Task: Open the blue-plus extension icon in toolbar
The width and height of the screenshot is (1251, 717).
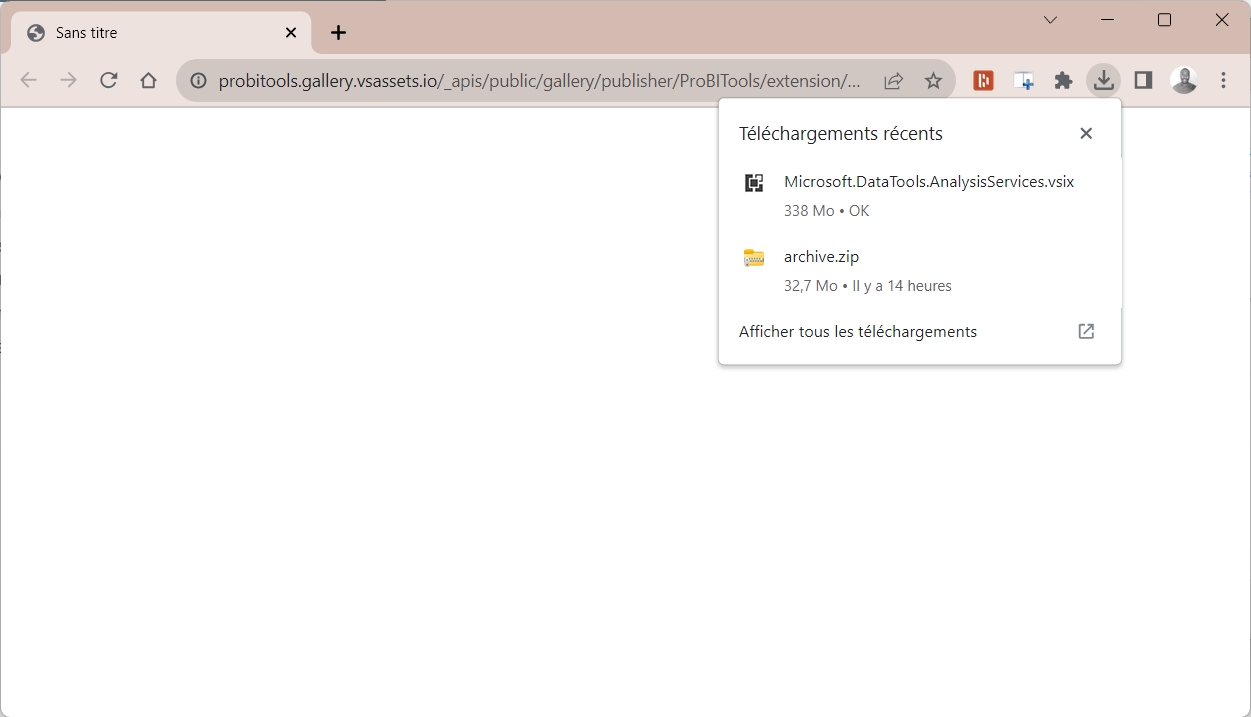Action: click(1023, 81)
